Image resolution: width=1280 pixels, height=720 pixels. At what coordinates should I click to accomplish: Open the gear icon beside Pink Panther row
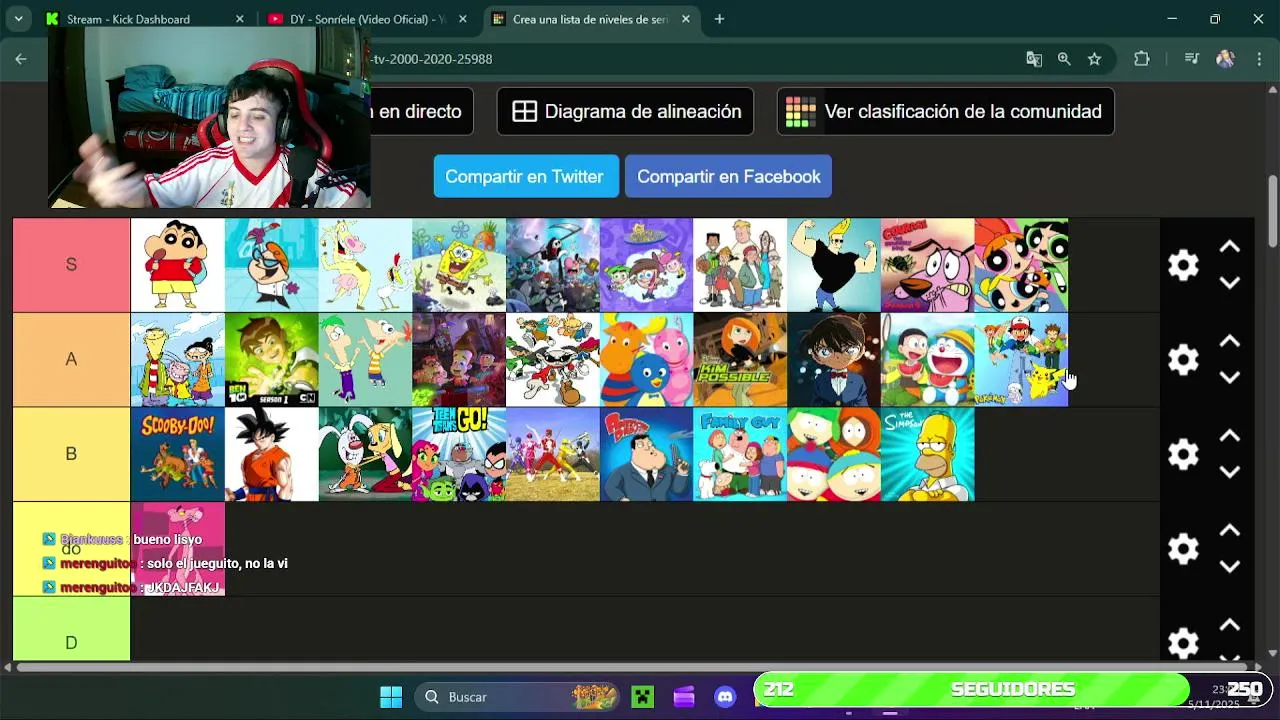click(1183, 548)
